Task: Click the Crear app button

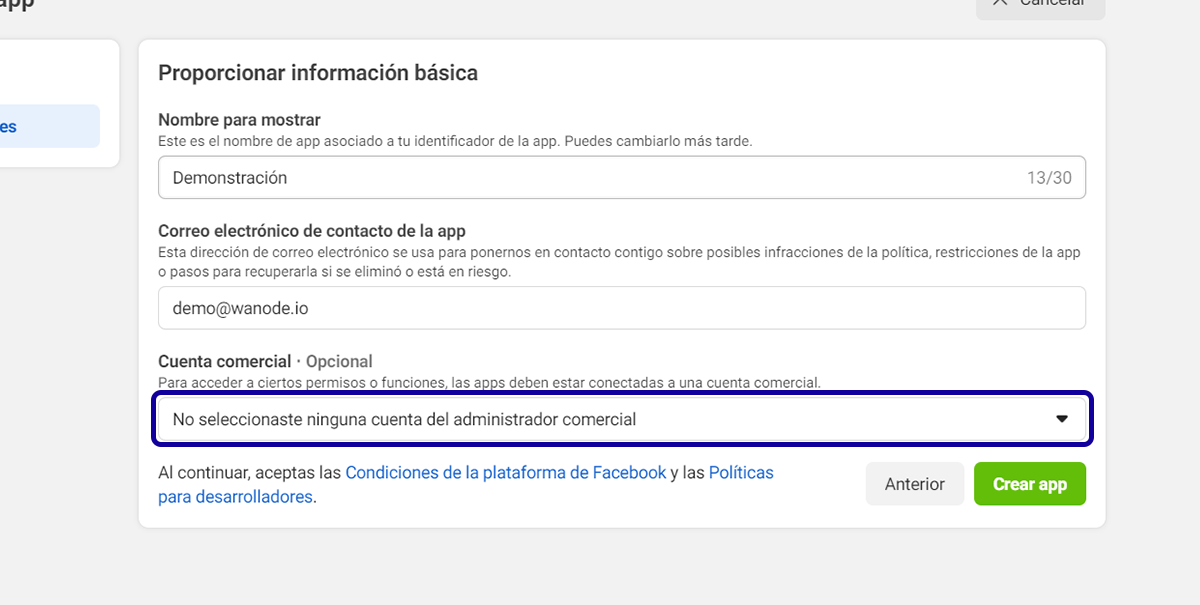Action: (x=1029, y=484)
